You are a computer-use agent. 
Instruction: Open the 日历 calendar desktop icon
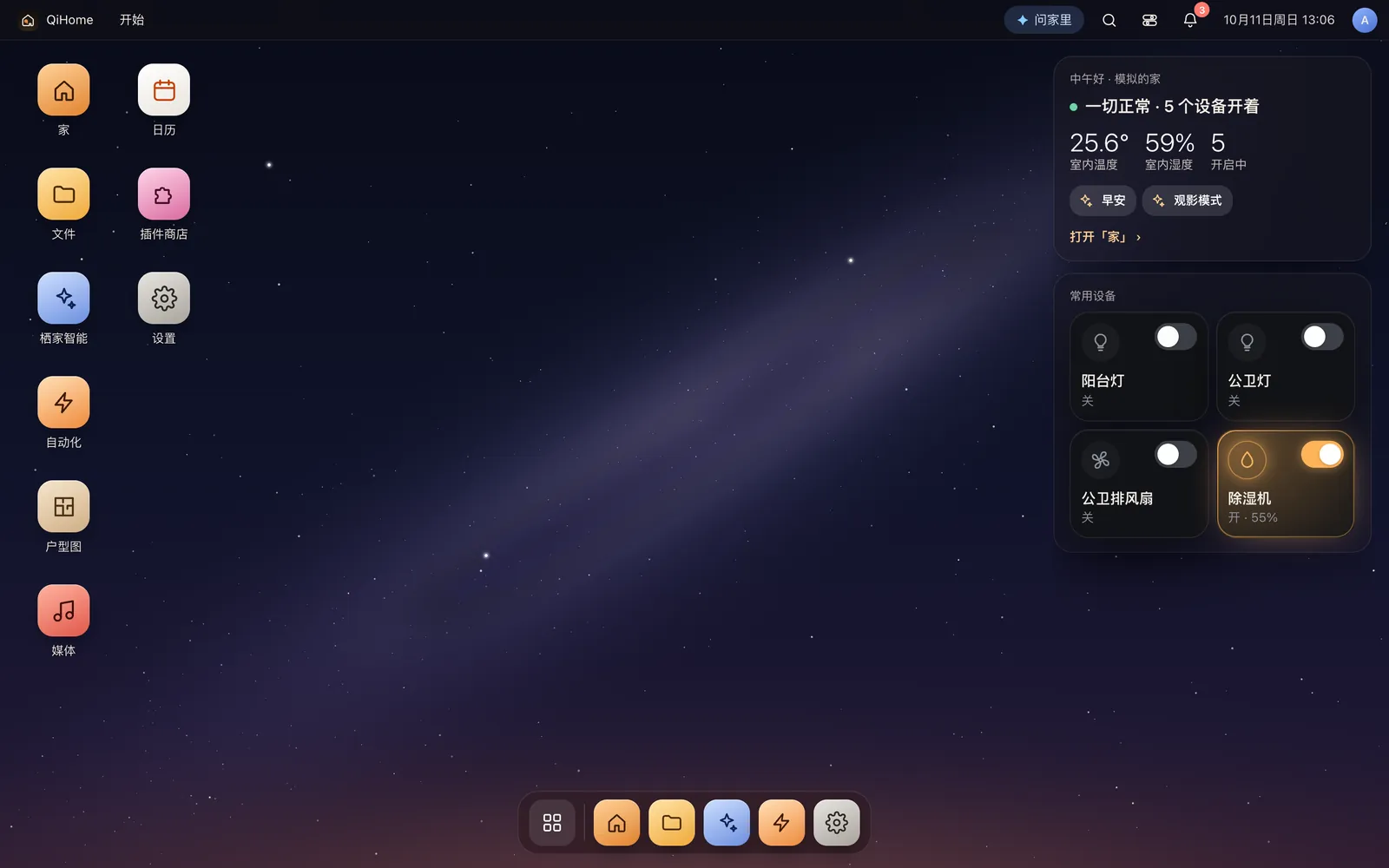click(x=164, y=90)
